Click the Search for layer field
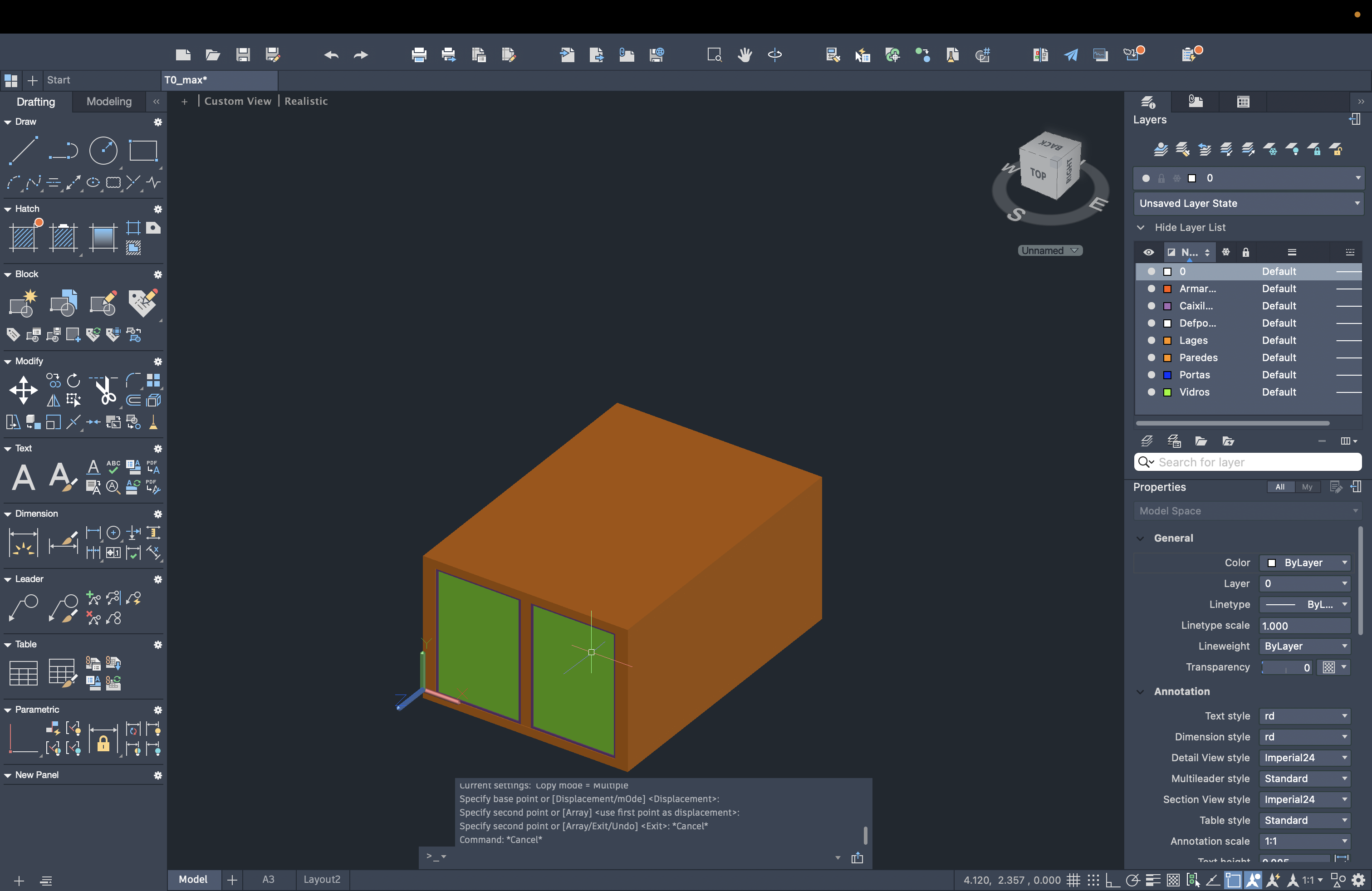The image size is (1372, 891). pos(1248,462)
